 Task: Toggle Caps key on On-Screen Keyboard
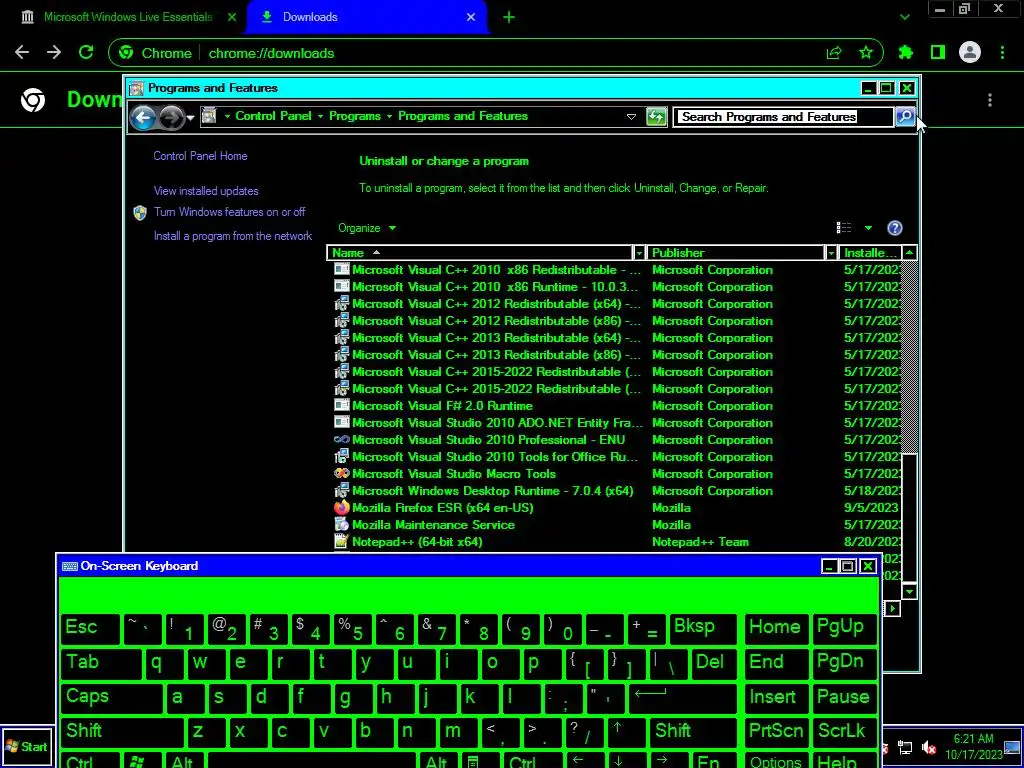pos(111,697)
